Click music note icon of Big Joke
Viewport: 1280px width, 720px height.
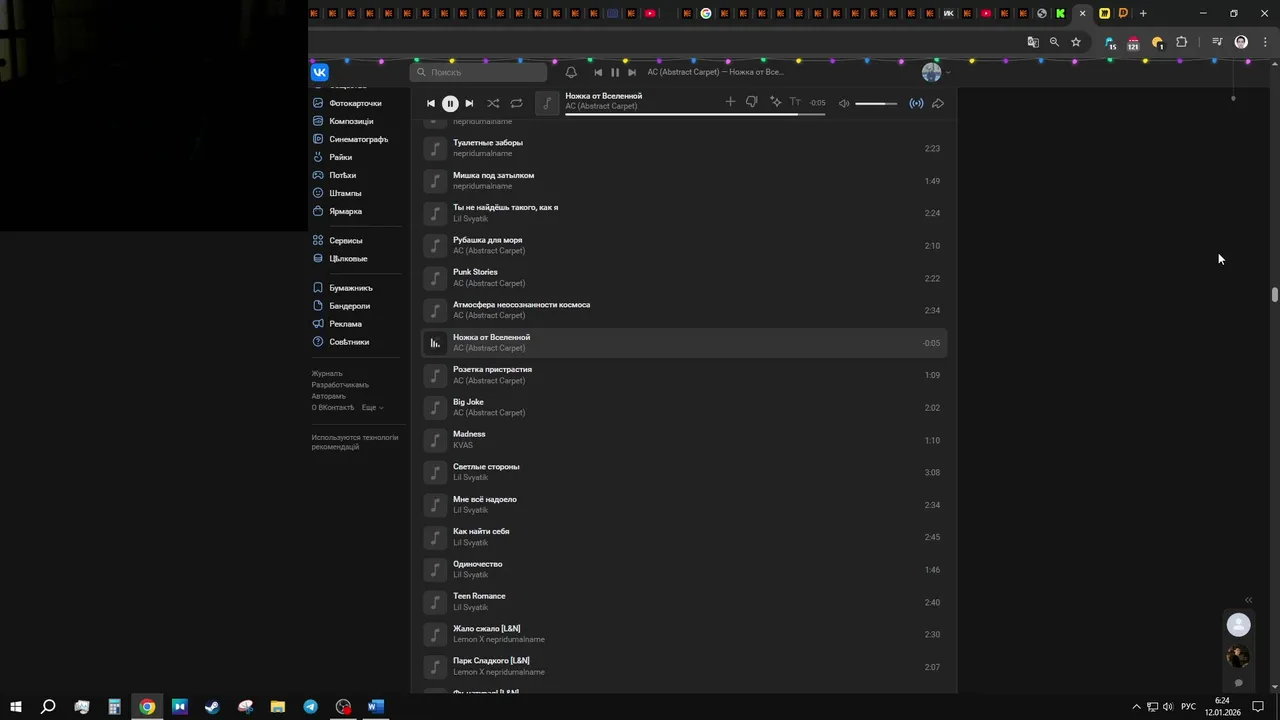[x=435, y=408]
